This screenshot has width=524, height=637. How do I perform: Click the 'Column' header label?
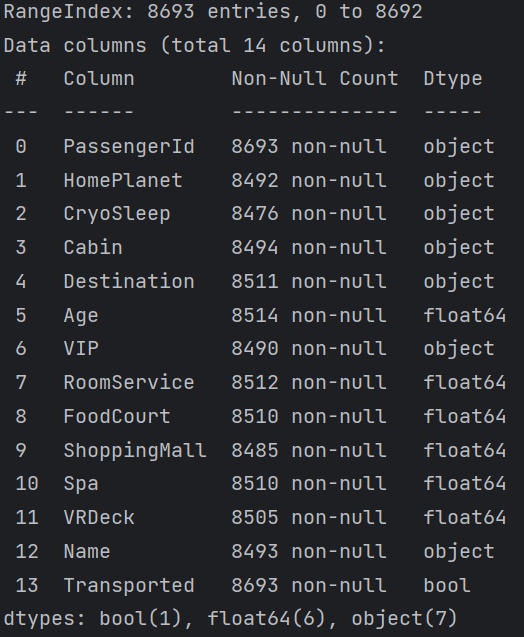tap(99, 78)
